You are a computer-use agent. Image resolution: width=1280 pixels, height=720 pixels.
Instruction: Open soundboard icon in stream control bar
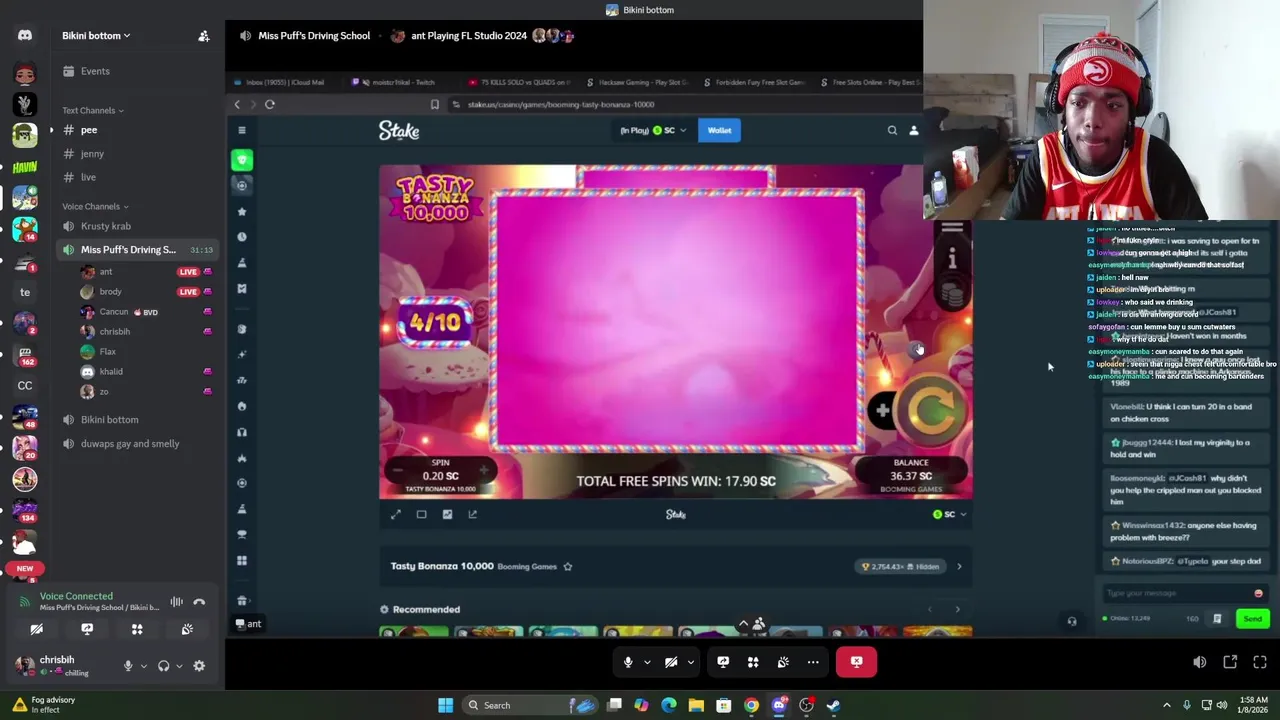(783, 662)
